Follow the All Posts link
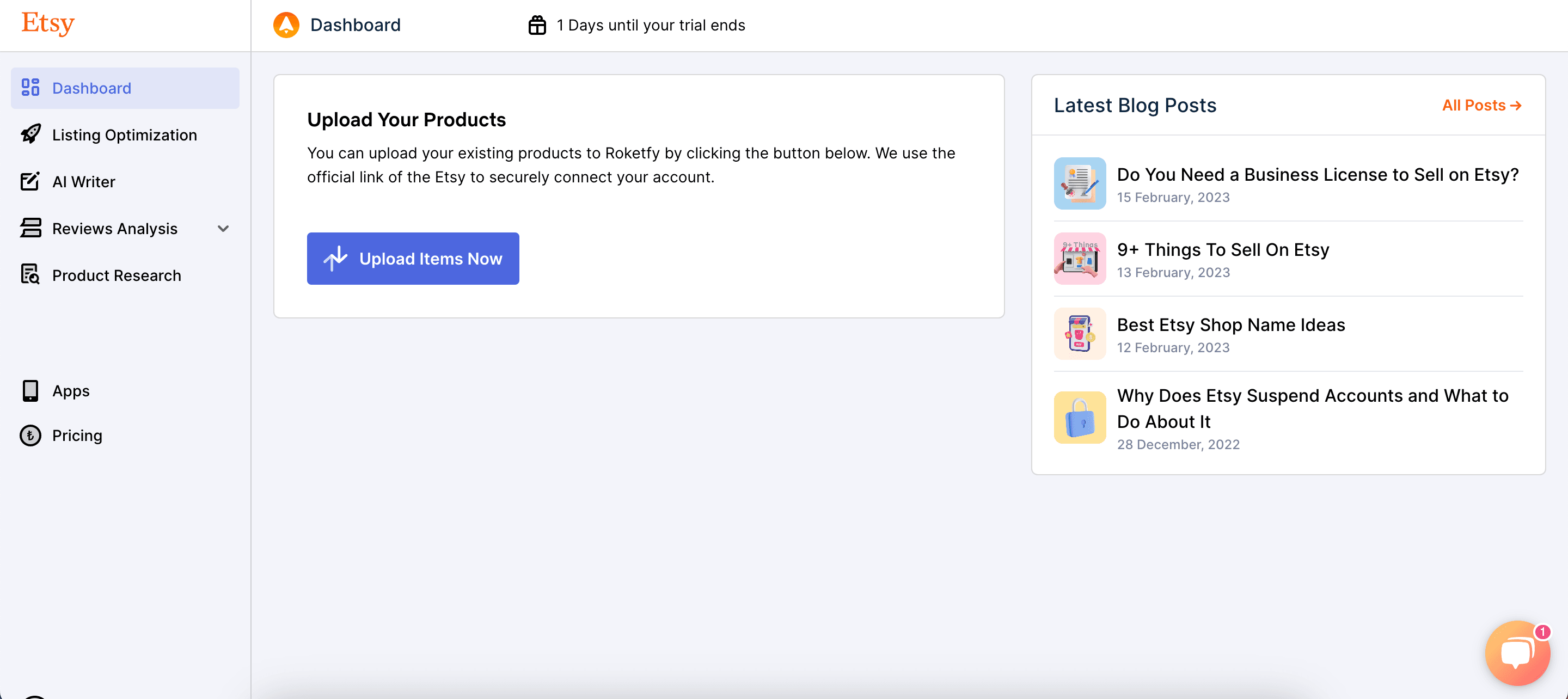Viewport: 1568px width, 699px height. [x=1481, y=105]
